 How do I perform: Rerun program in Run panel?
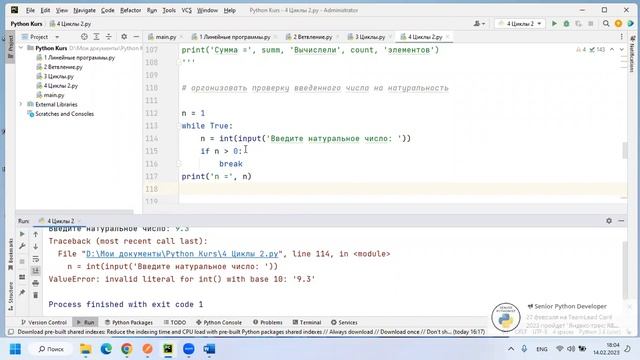pos(22,234)
